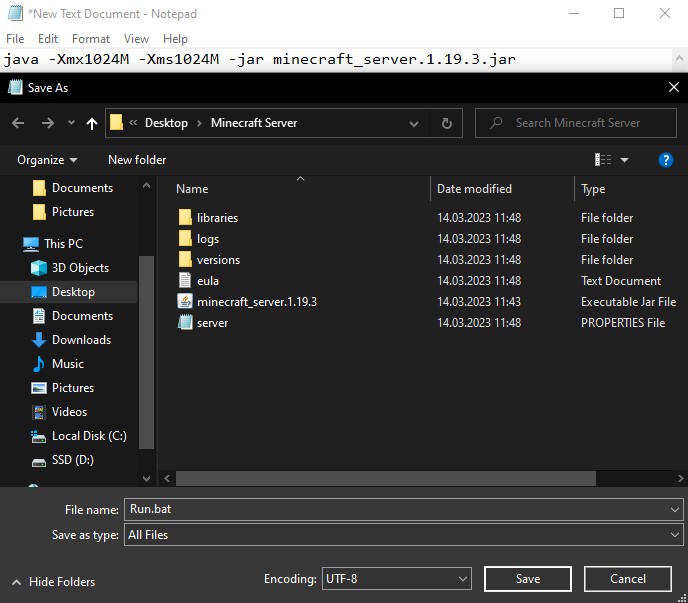Select the server properties file icon
Viewport: 688px width, 603px height.
[x=185, y=323]
